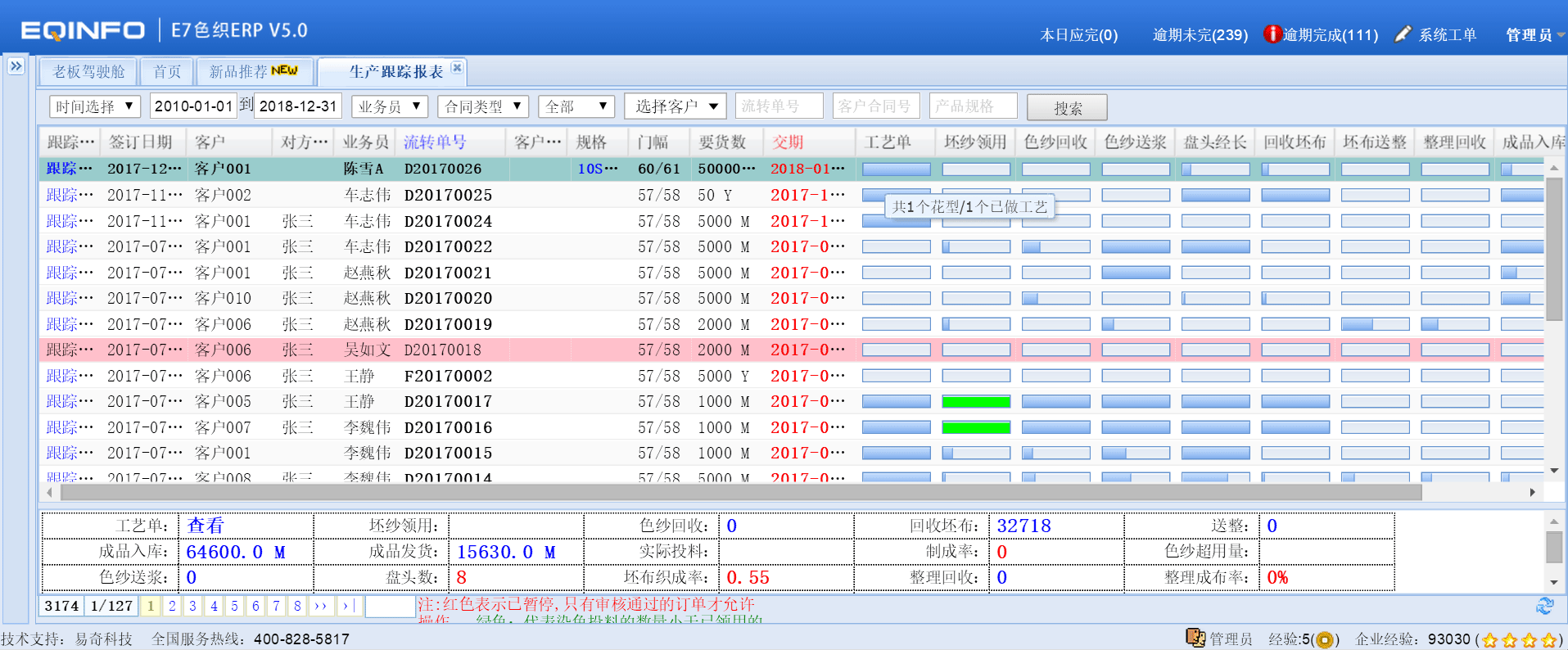This screenshot has width=1568, height=650.
Task: Sort by 交期 column header
Action: [788, 142]
